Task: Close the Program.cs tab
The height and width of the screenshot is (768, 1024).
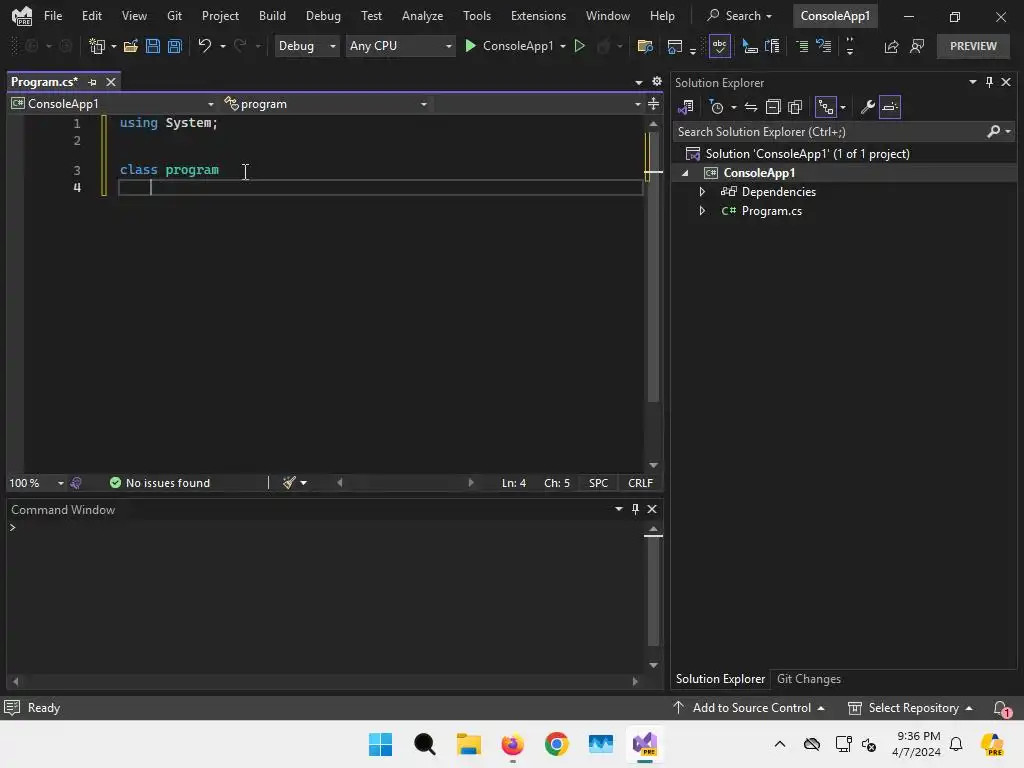Action: [111, 82]
